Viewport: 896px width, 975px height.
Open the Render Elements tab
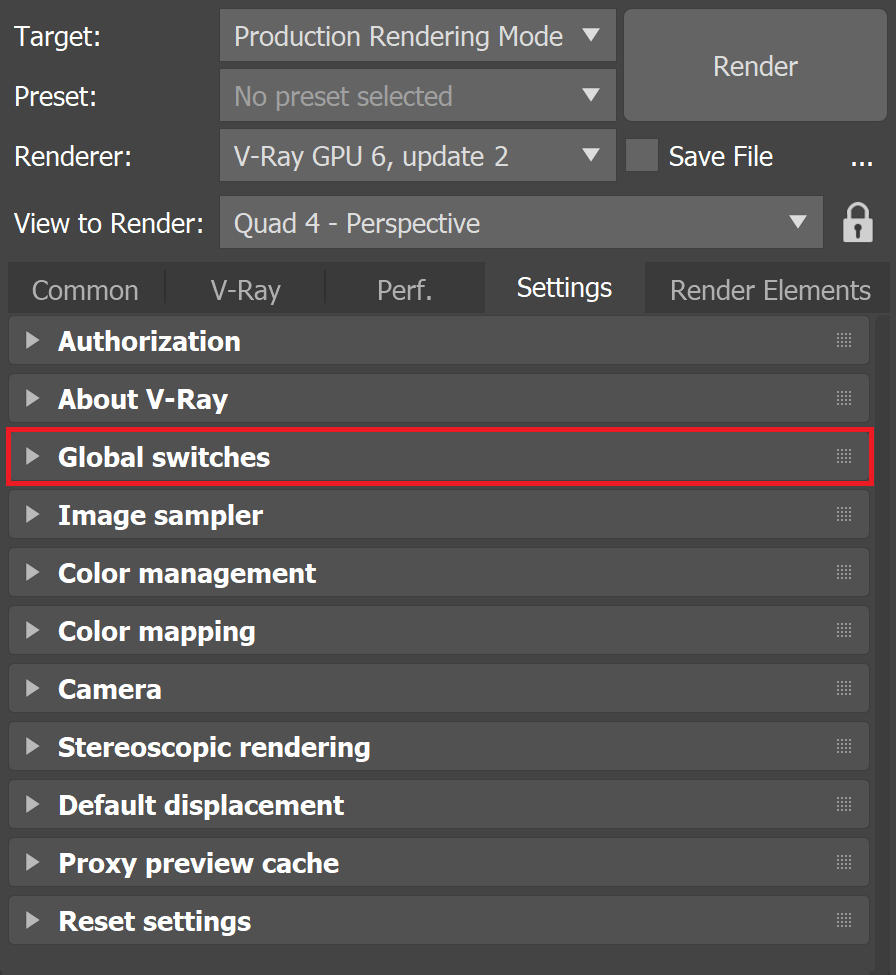tap(769, 289)
